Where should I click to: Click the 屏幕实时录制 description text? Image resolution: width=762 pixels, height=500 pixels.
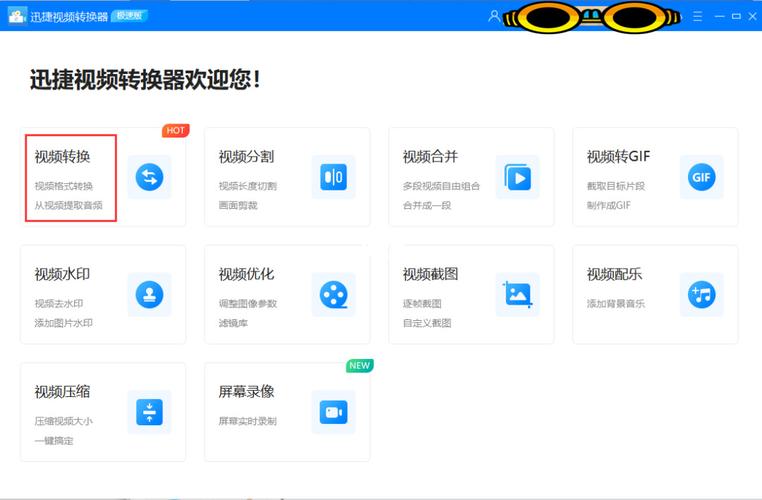pos(248,421)
